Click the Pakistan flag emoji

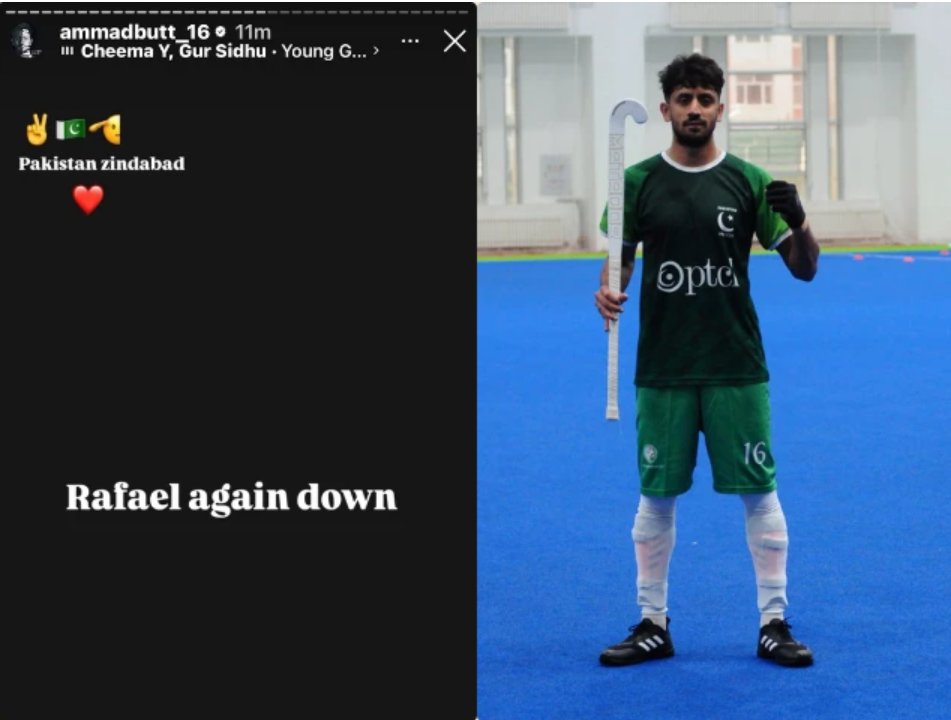70,129
